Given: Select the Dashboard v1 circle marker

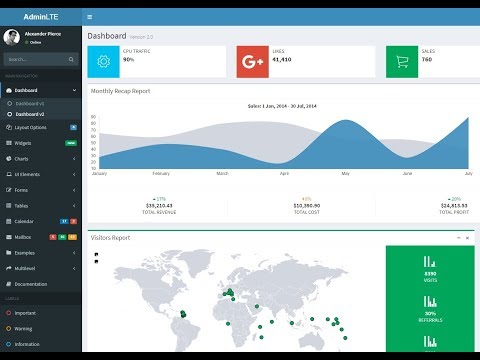Looking at the screenshot, I should click(10, 104).
